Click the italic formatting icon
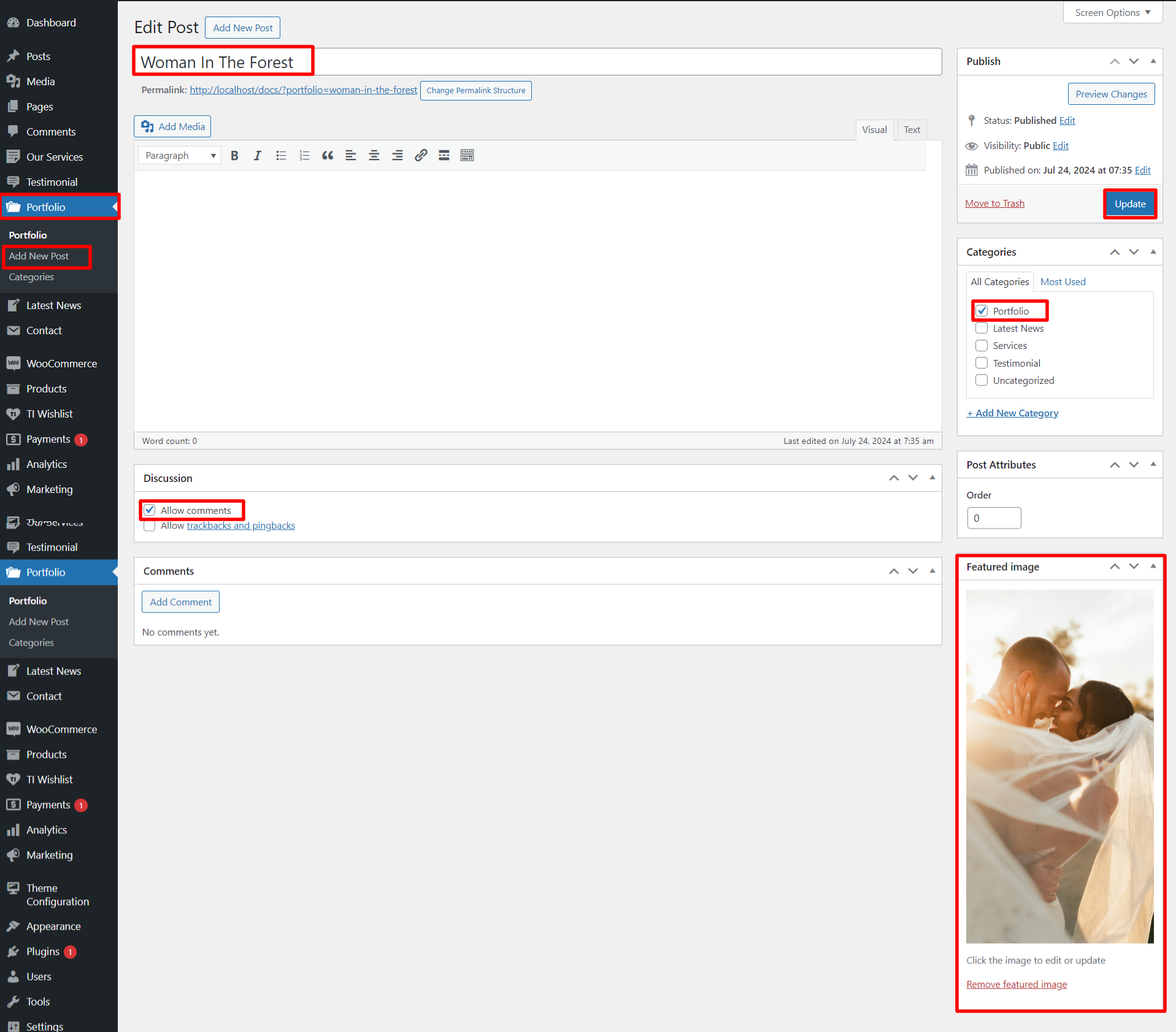This screenshot has height=1032, width=1176. (x=258, y=156)
